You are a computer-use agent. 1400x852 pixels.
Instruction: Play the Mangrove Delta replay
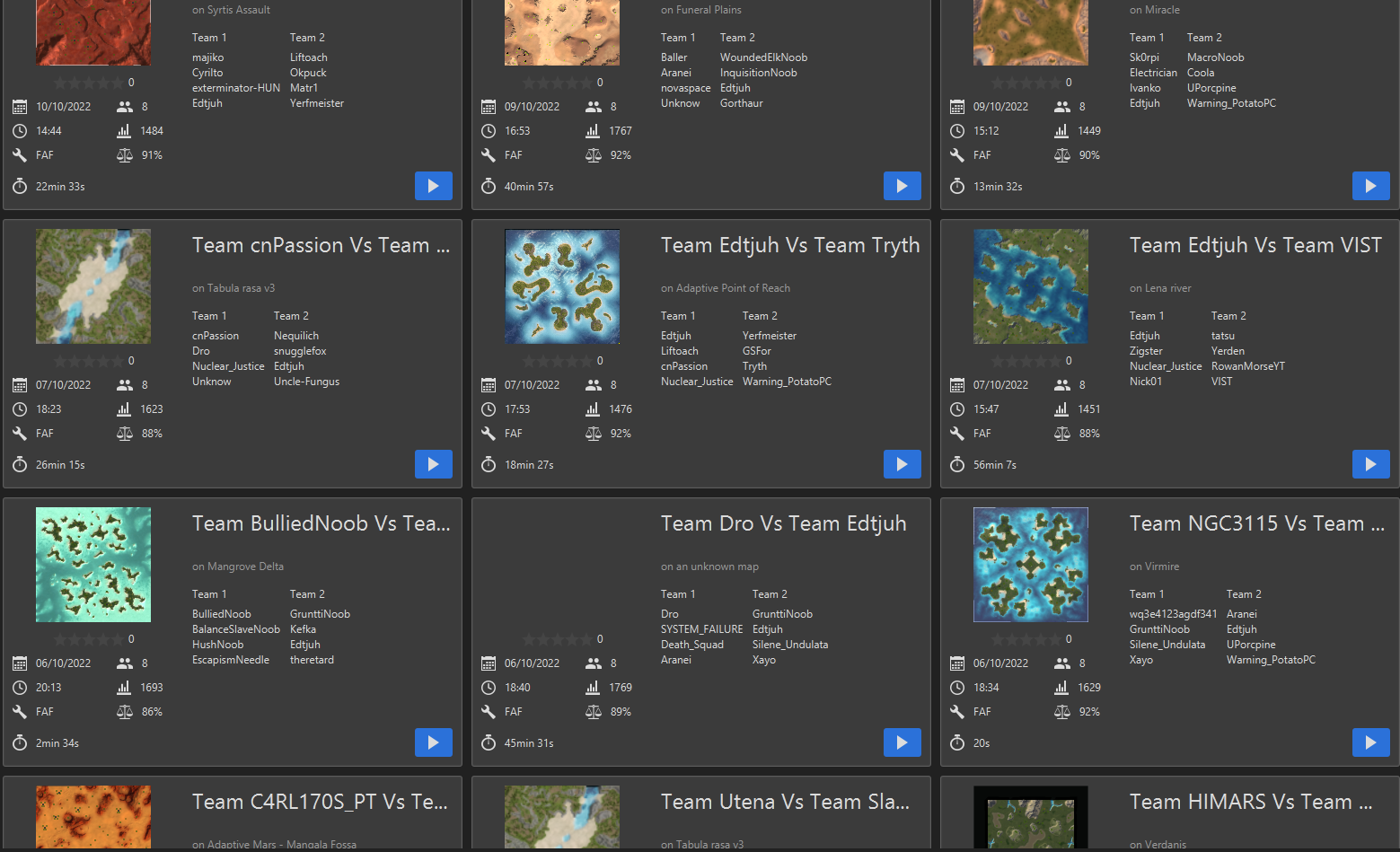click(433, 742)
